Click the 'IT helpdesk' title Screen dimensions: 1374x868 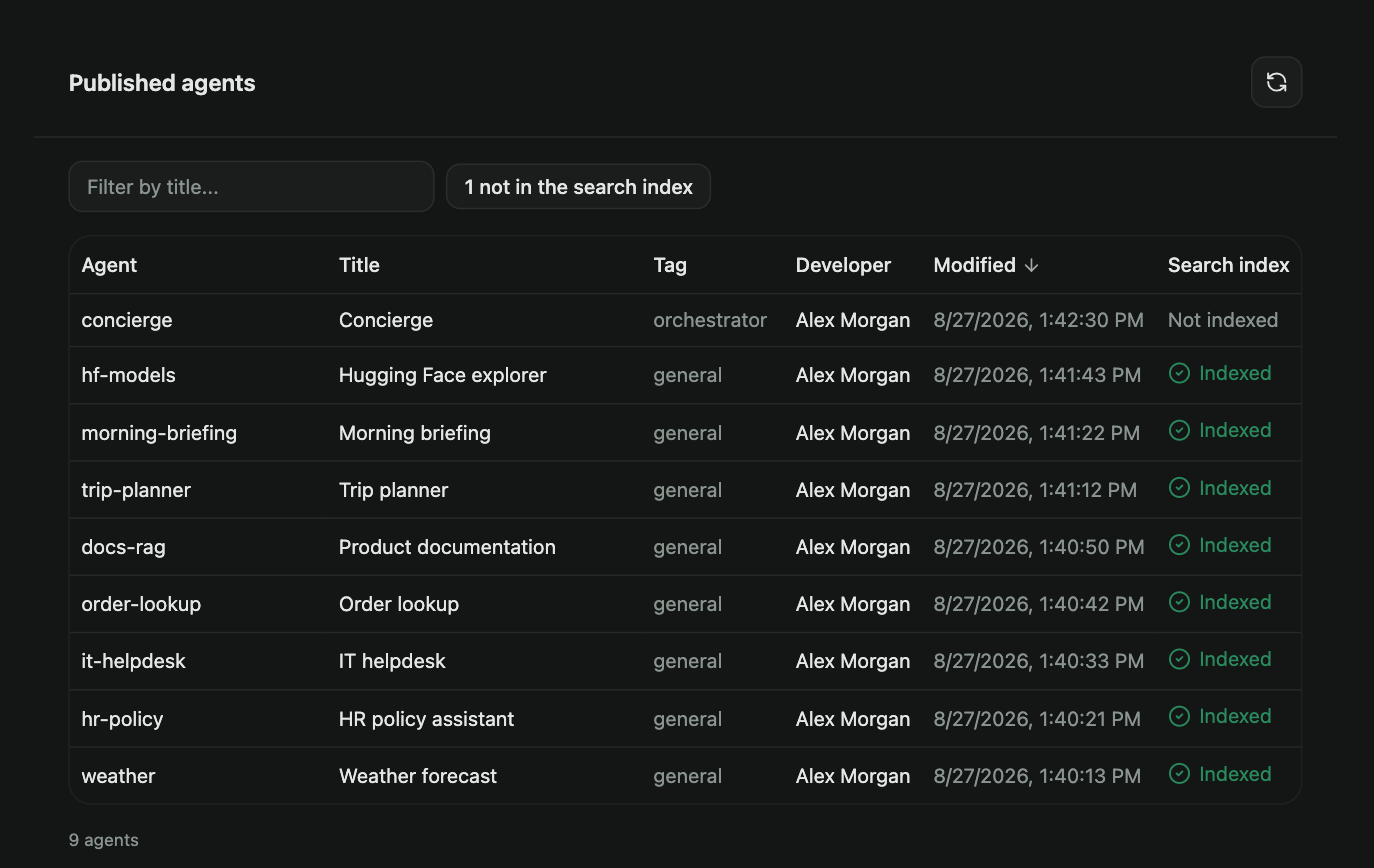[x=392, y=661]
